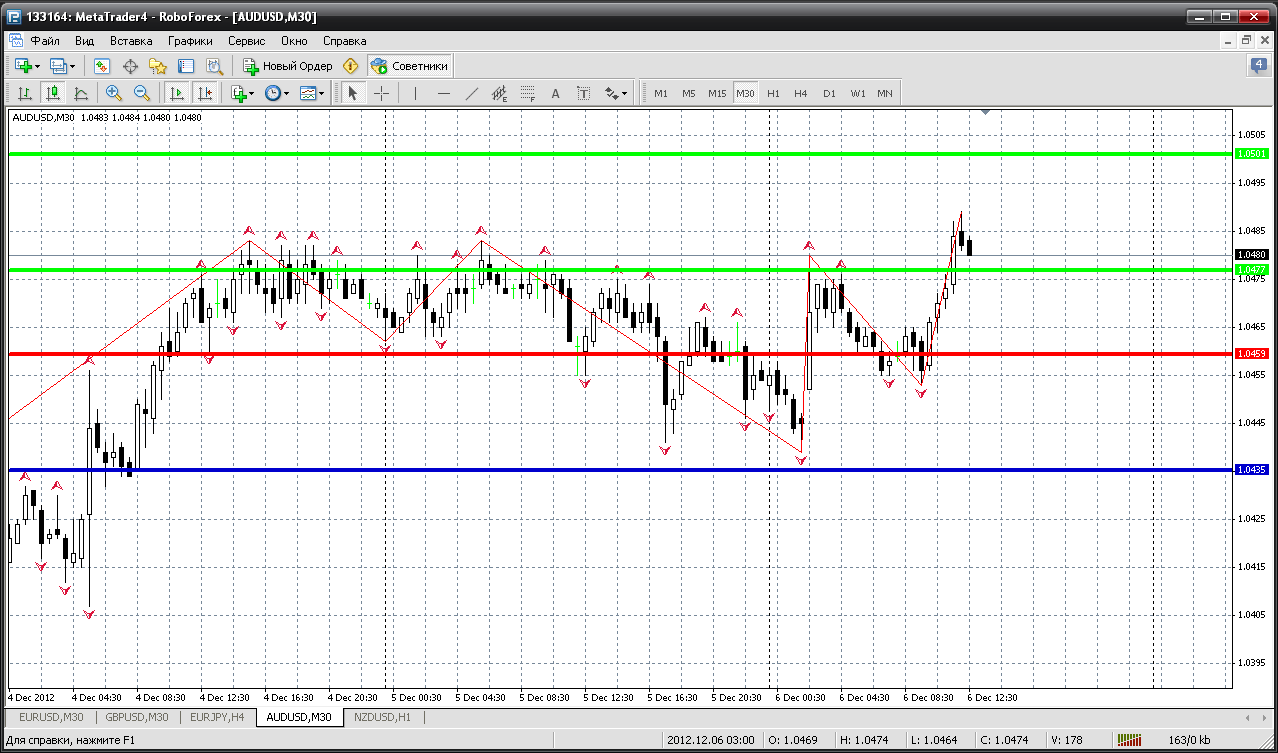Open the Templates dropdown
The image size is (1278, 753).
click(x=312, y=93)
